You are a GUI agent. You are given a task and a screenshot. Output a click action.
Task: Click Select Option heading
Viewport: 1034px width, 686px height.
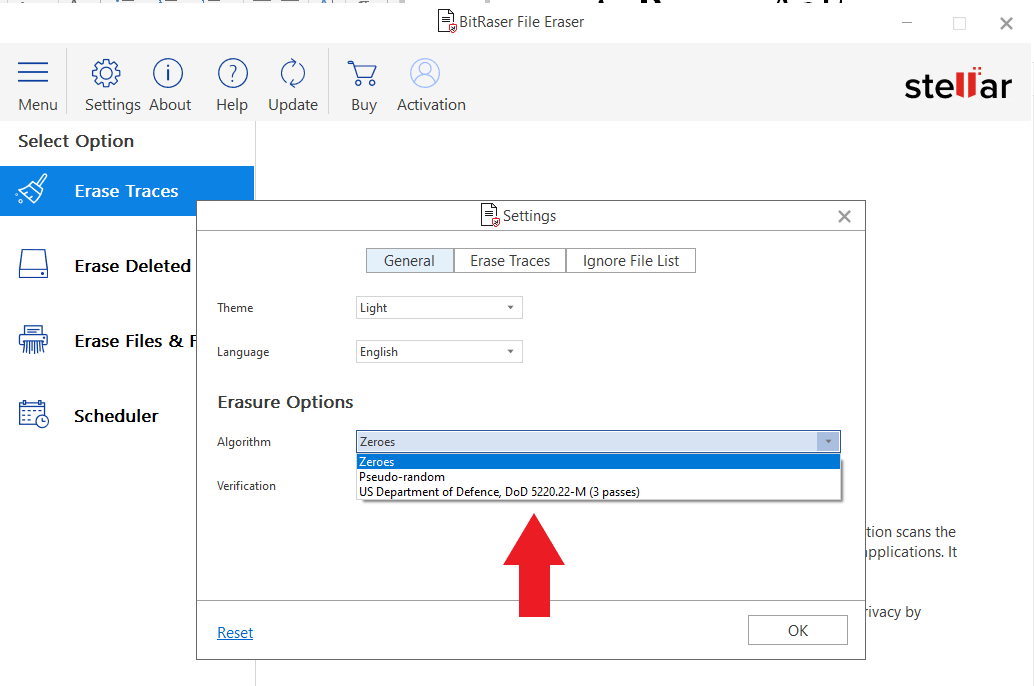tap(76, 141)
